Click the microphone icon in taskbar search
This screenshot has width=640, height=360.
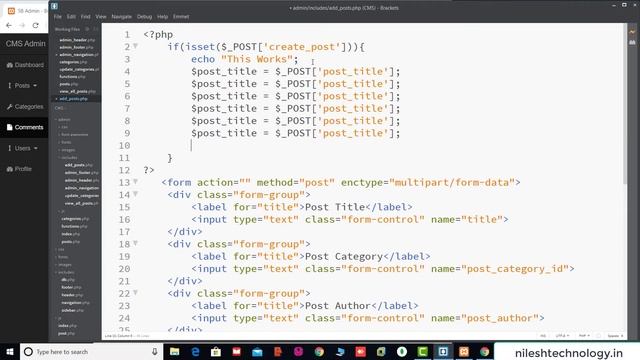[x=155, y=351]
